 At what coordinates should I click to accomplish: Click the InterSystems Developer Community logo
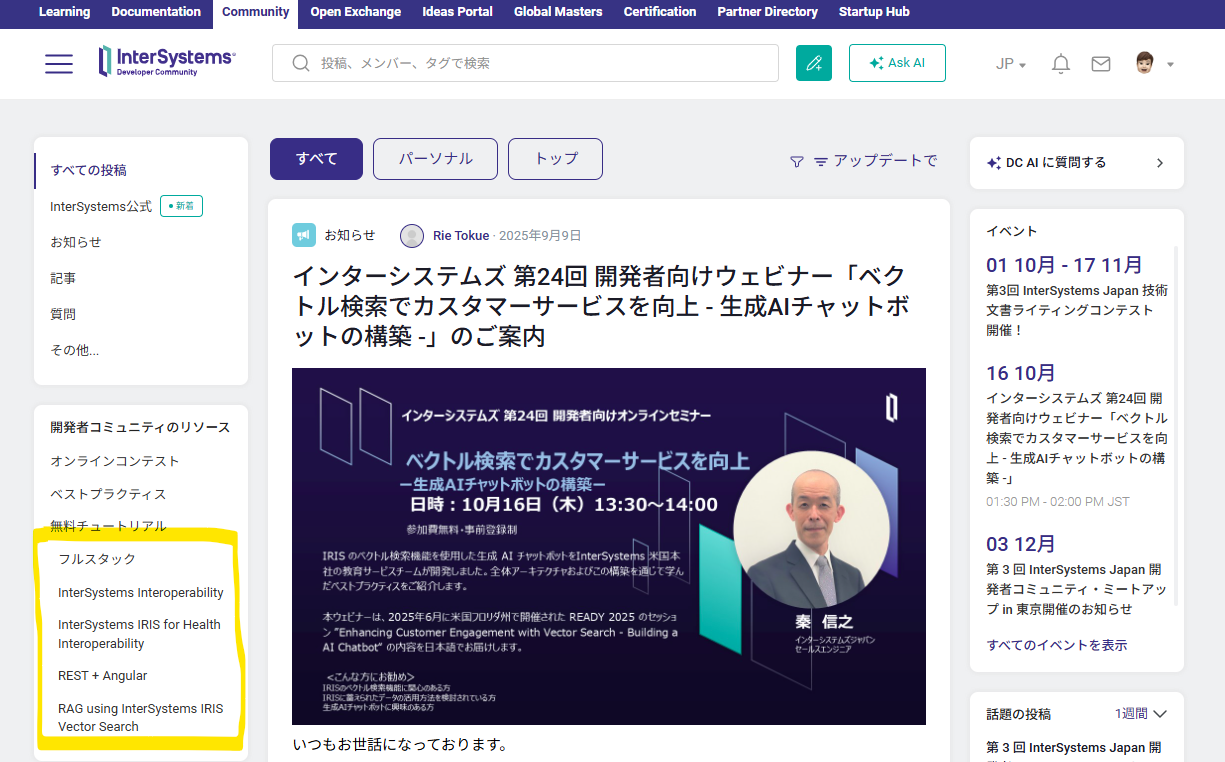tap(167, 62)
